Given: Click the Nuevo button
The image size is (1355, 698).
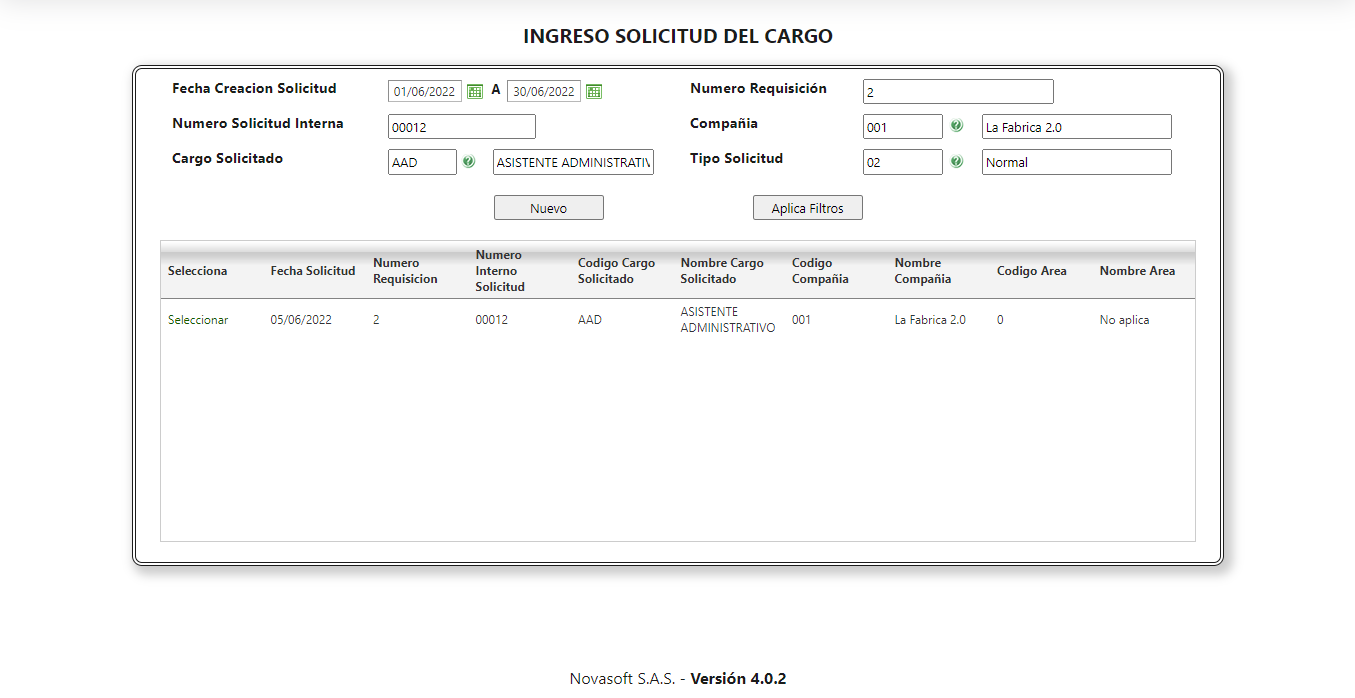Looking at the screenshot, I should [x=548, y=207].
